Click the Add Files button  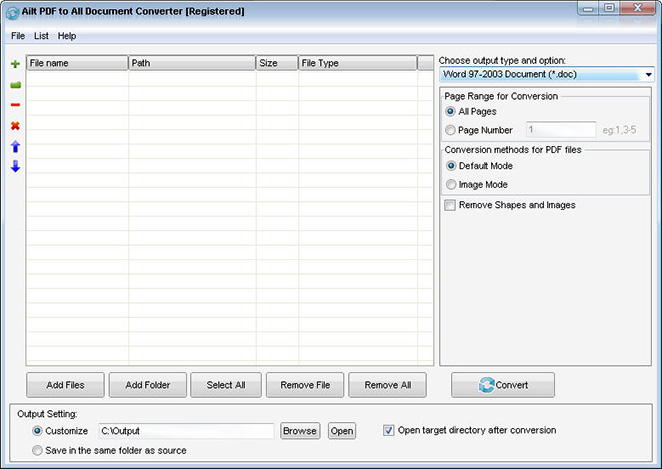pos(65,385)
